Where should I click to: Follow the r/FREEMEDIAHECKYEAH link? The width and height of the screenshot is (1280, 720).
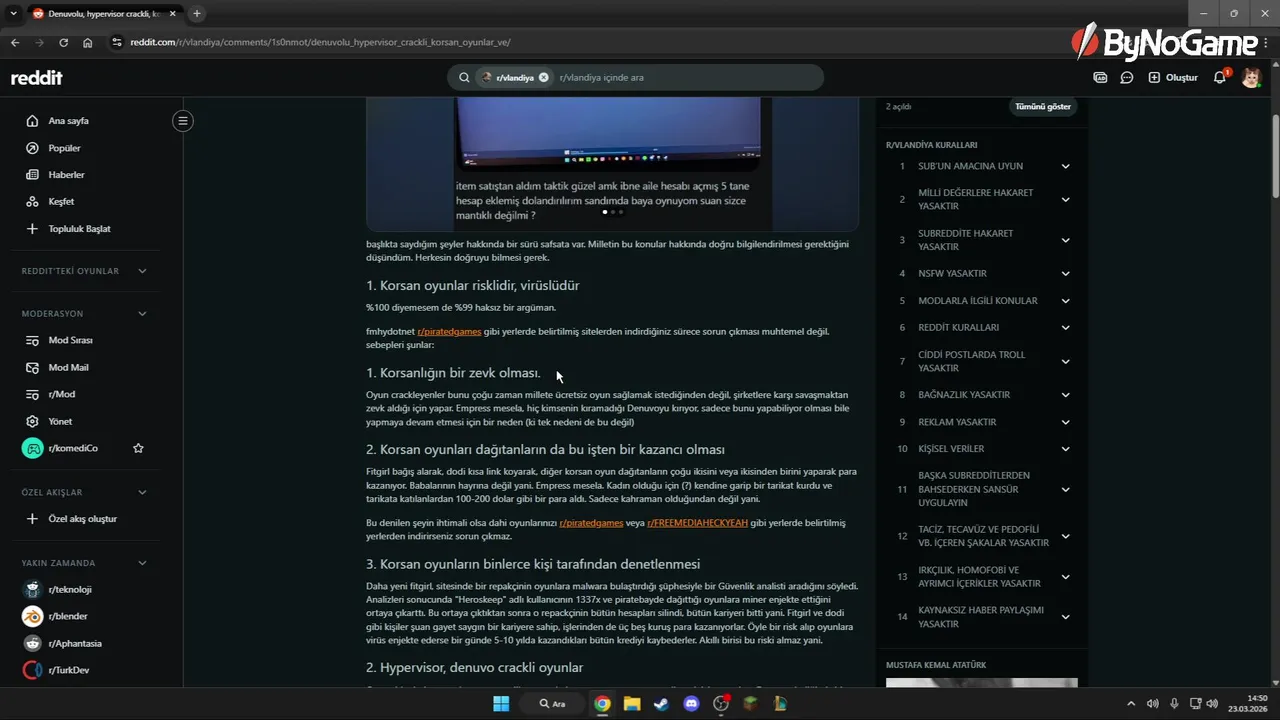click(x=697, y=523)
